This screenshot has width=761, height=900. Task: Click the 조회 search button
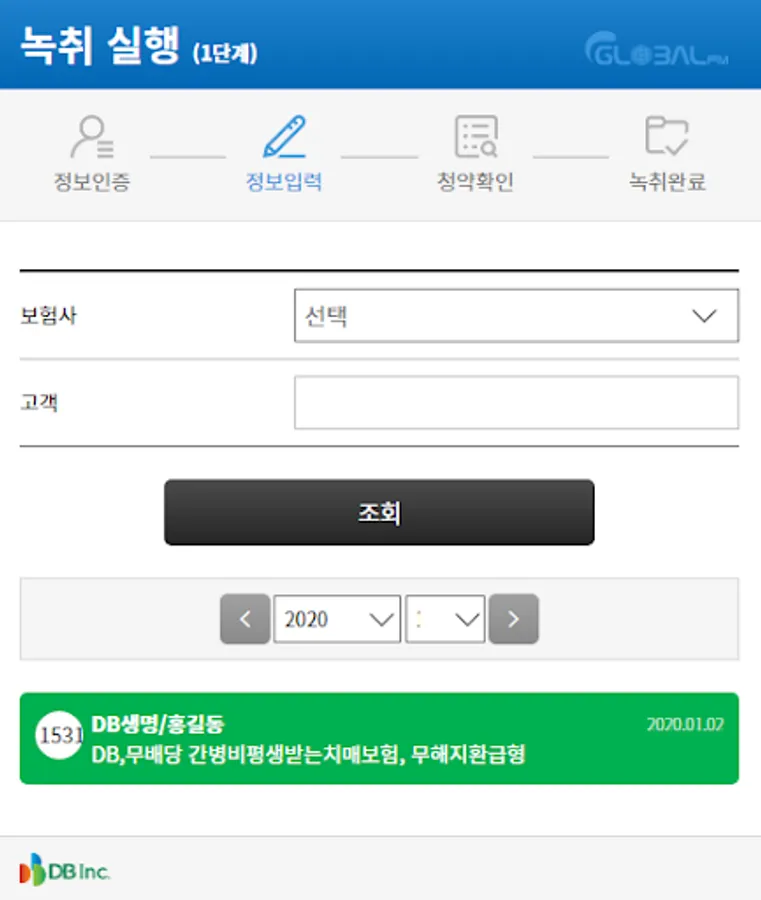click(379, 513)
